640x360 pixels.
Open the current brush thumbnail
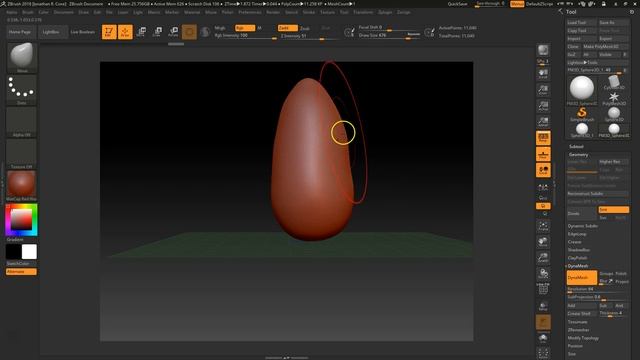click(x=22, y=58)
